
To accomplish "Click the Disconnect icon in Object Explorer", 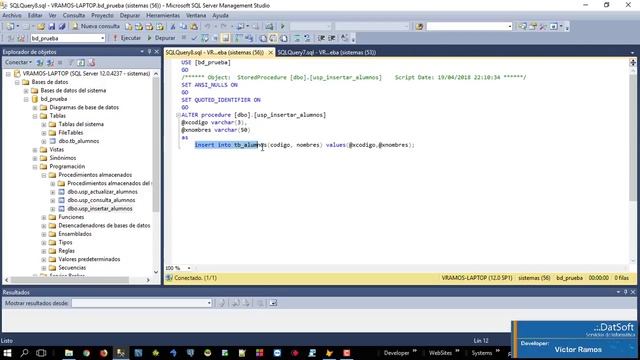I will 50,62.
